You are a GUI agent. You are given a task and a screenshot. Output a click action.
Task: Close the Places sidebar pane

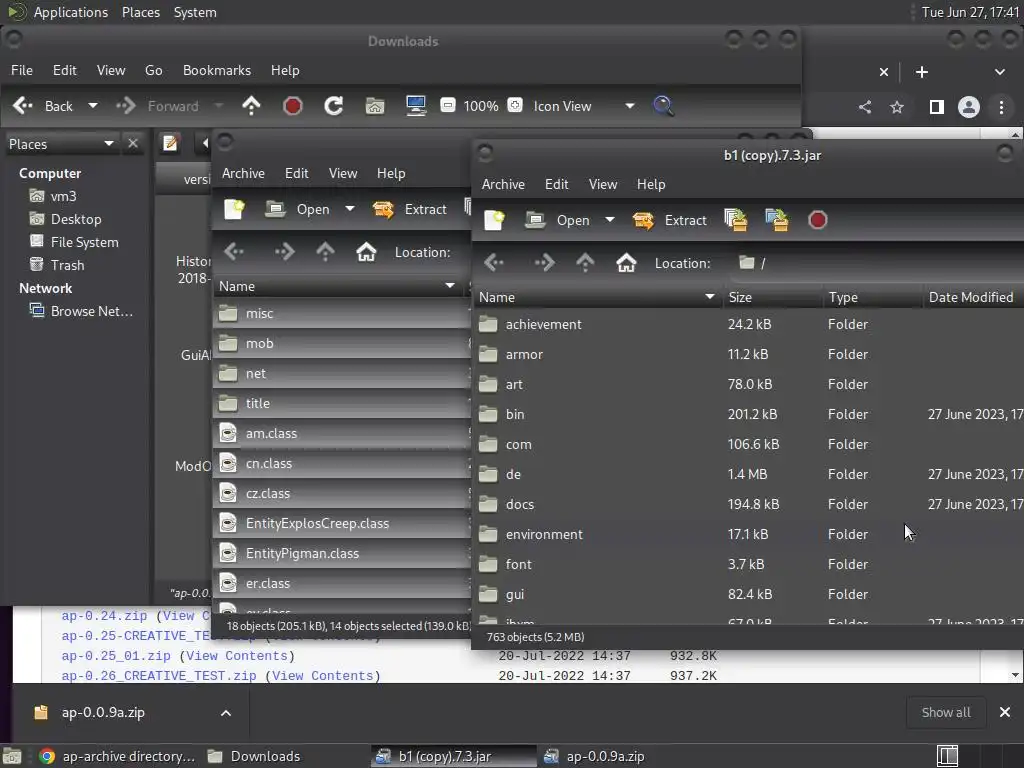pyautogui.click(x=133, y=143)
